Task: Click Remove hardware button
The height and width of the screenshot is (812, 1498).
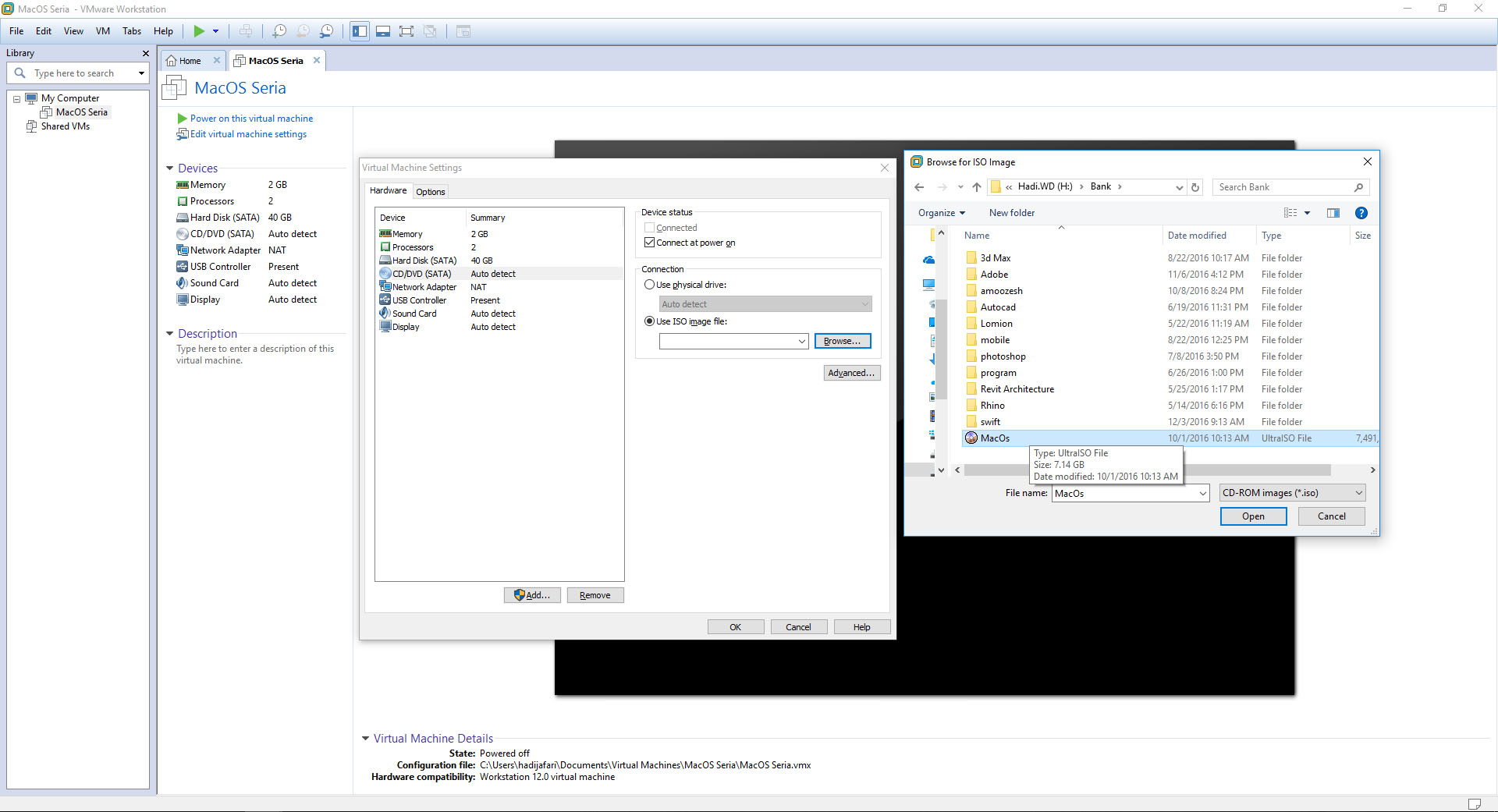Action: (x=595, y=595)
